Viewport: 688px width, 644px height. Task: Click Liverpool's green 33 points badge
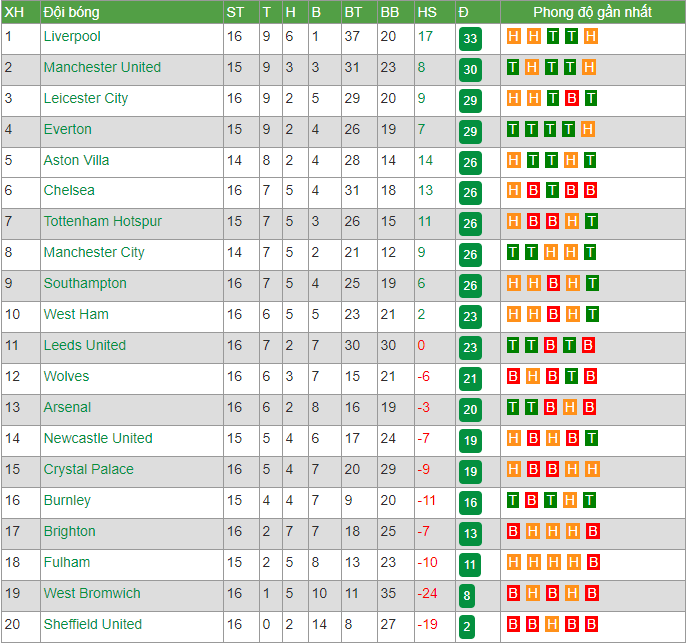pos(470,39)
